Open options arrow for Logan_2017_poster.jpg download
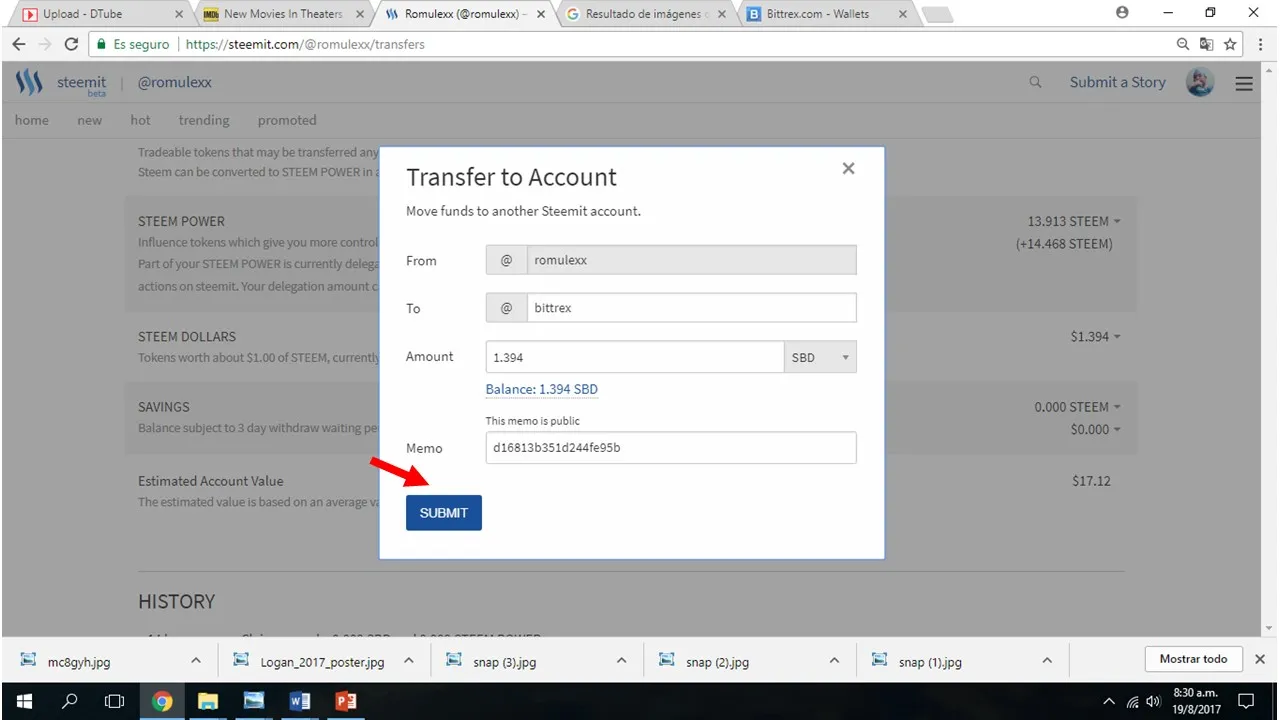 [x=408, y=660]
